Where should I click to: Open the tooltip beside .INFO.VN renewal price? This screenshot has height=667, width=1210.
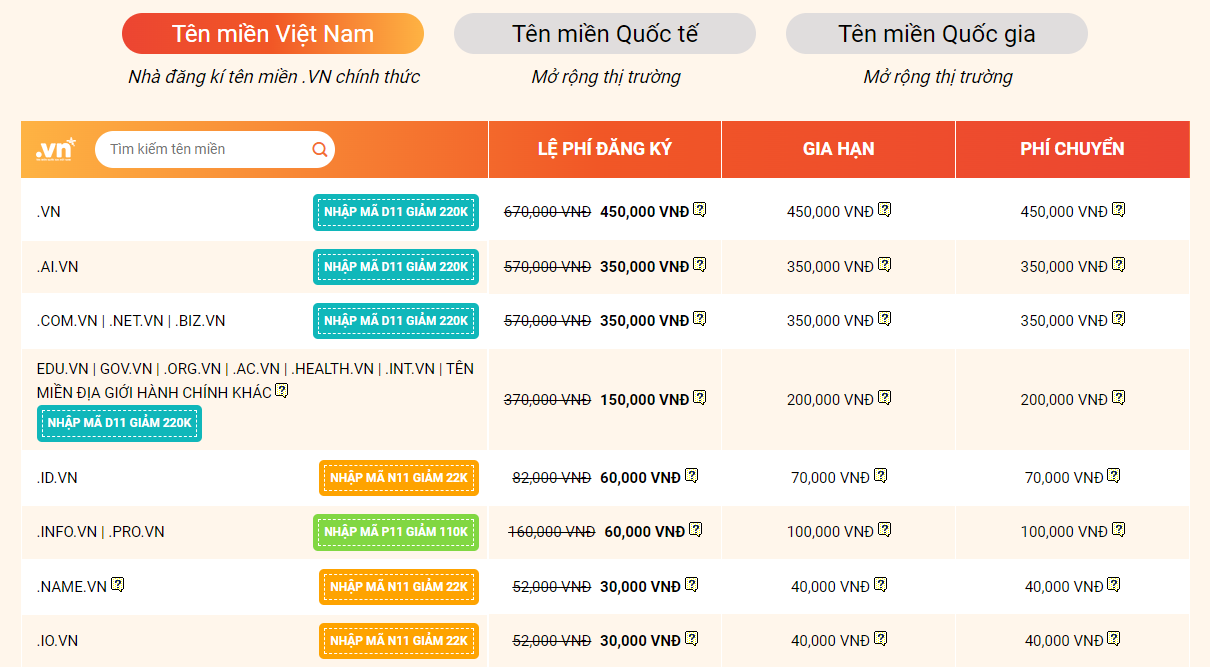[x=883, y=531]
